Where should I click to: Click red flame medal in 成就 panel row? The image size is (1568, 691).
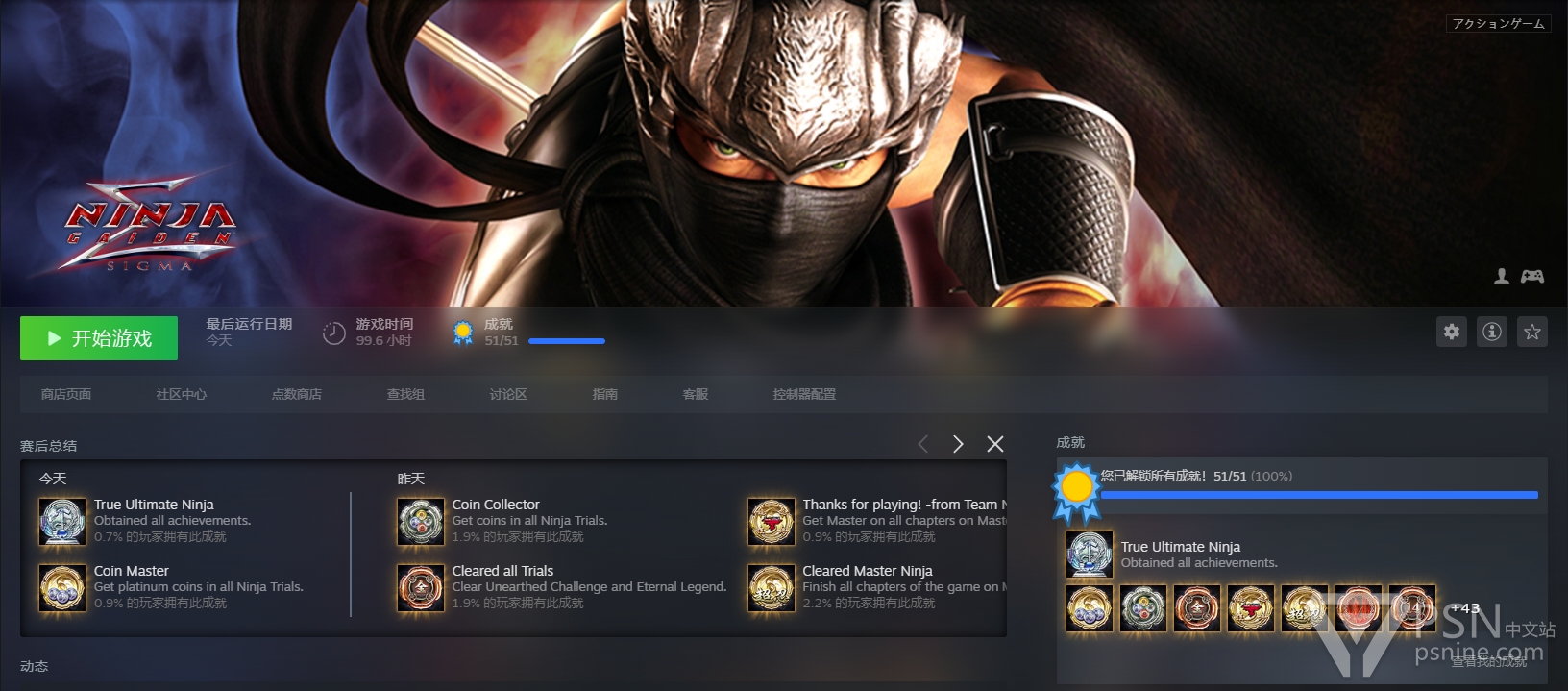pos(1359,608)
